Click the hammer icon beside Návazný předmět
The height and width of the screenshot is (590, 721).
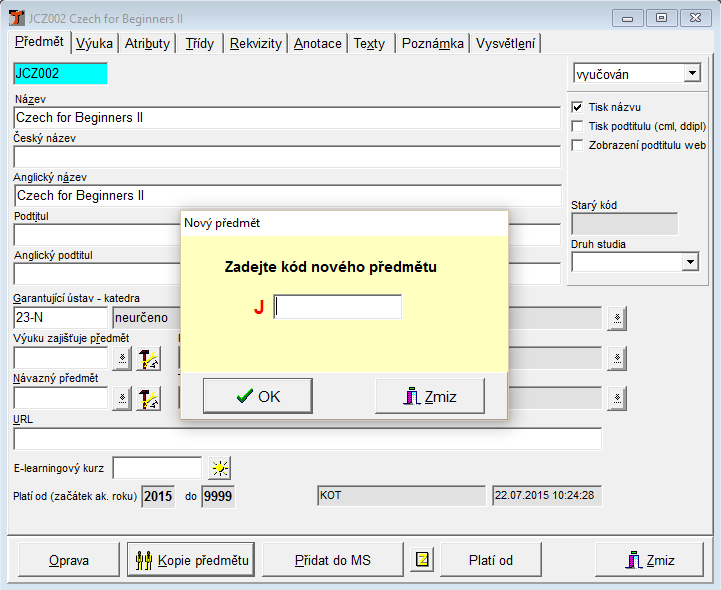pyautogui.click(x=148, y=398)
